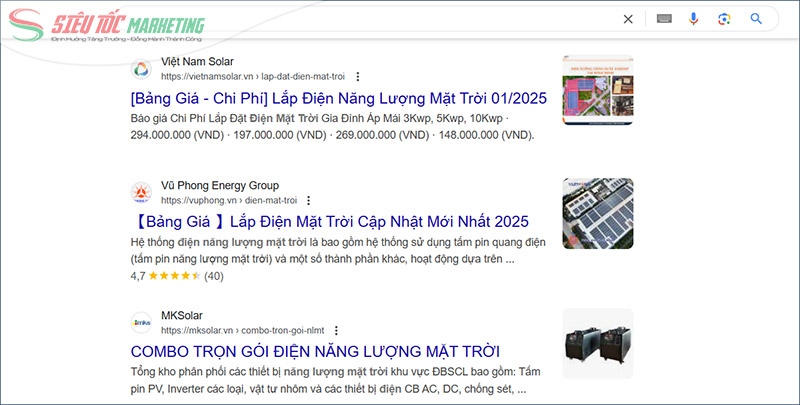
Task: Open more options for vuphong.vn result
Action: pyautogui.click(x=308, y=200)
